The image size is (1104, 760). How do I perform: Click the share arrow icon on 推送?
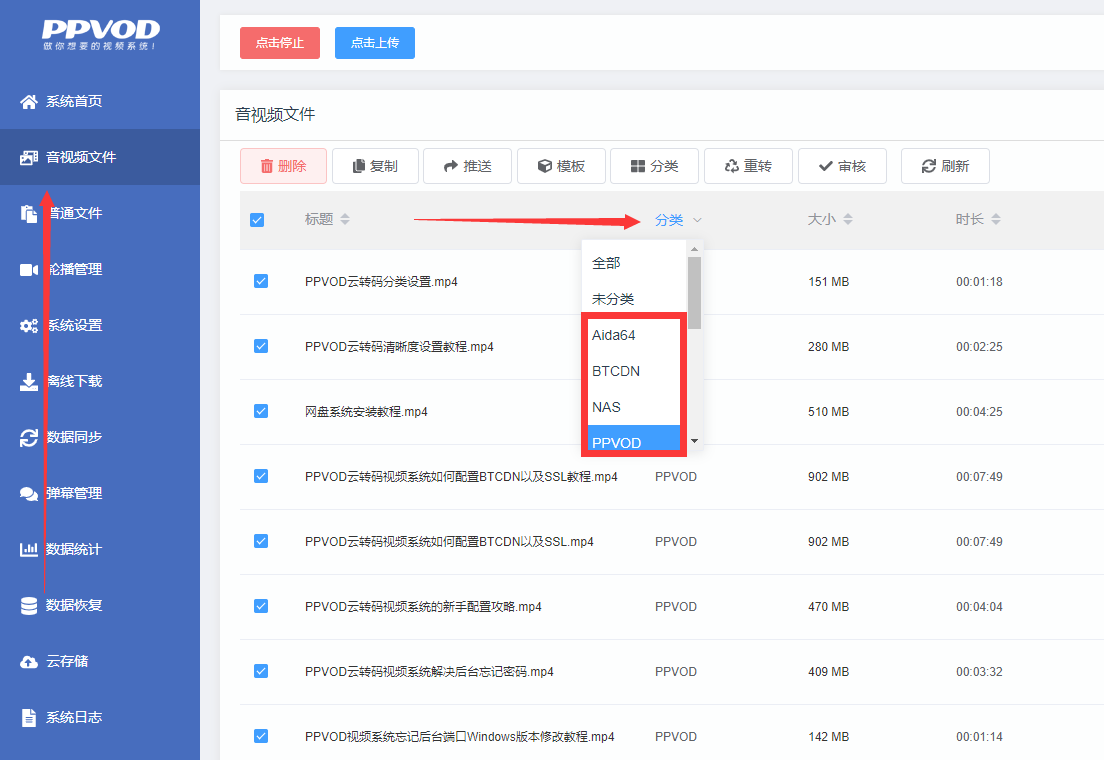point(451,166)
